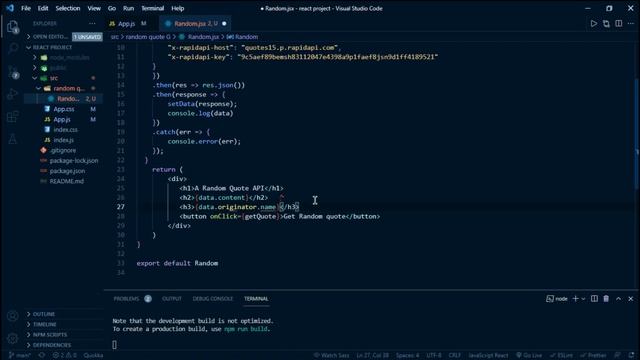Toggle Quokka in status bar
This screenshot has height=360, width=640.
point(93,356)
